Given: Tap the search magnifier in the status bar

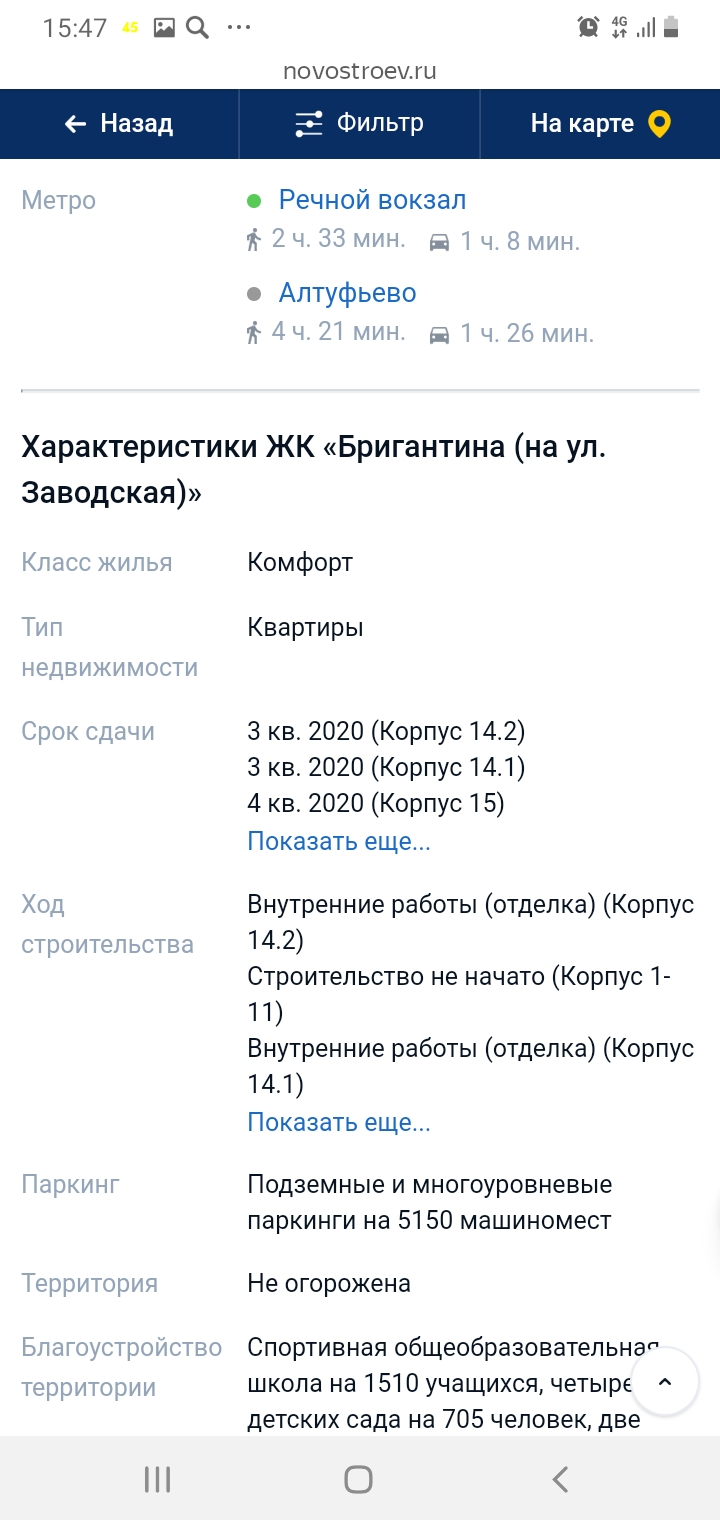Looking at the screenshot, I should point(197,28).
